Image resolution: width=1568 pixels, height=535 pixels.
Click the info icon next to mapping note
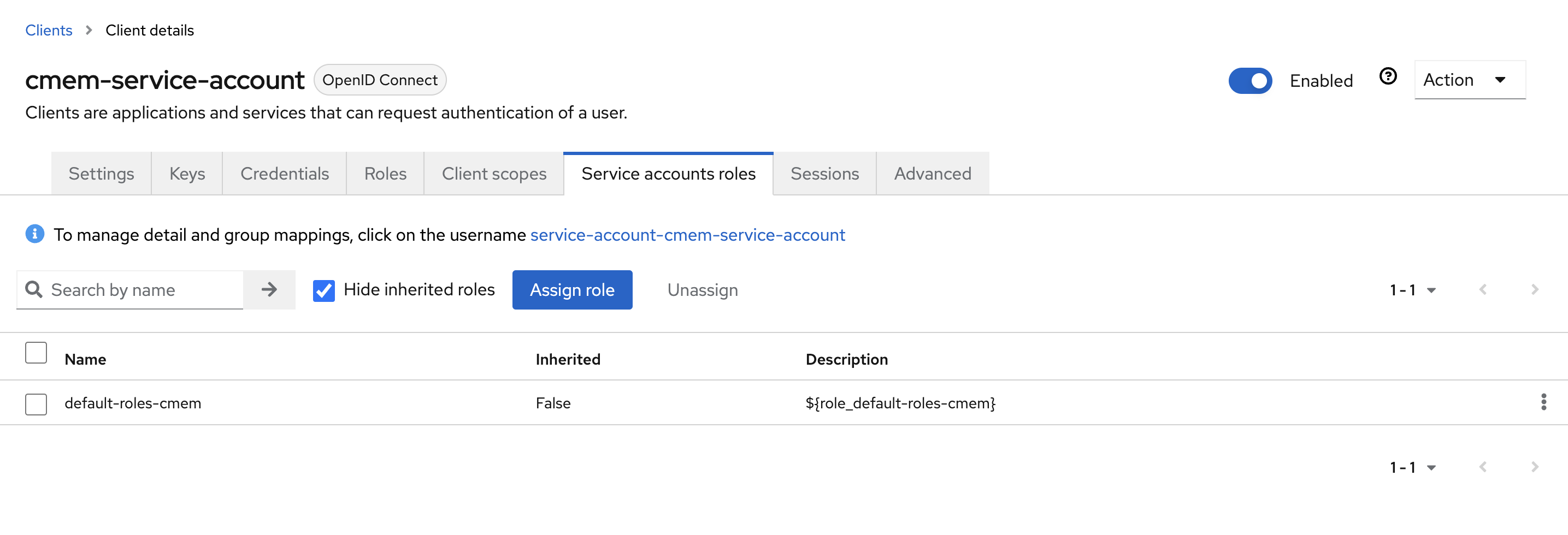point(35,234)
